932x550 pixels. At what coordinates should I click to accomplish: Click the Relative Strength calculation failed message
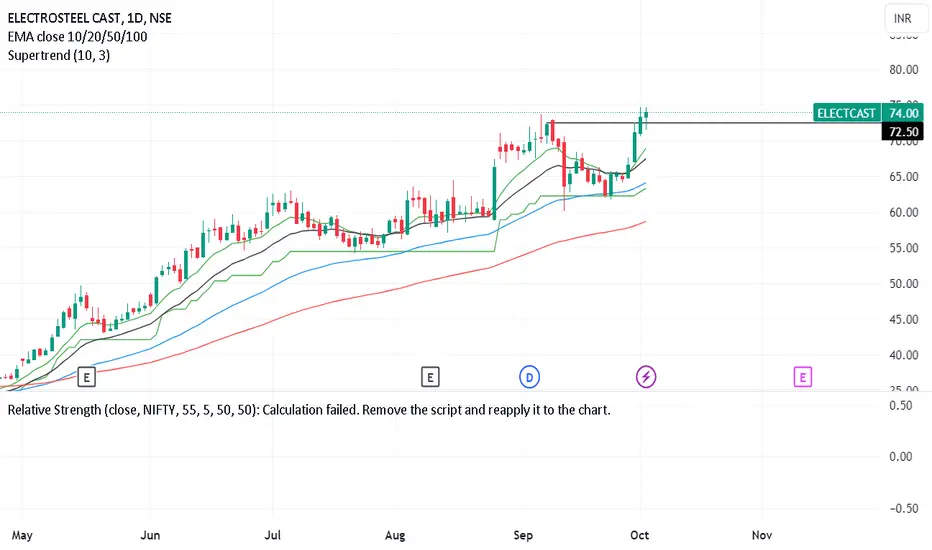click(308, 410)
